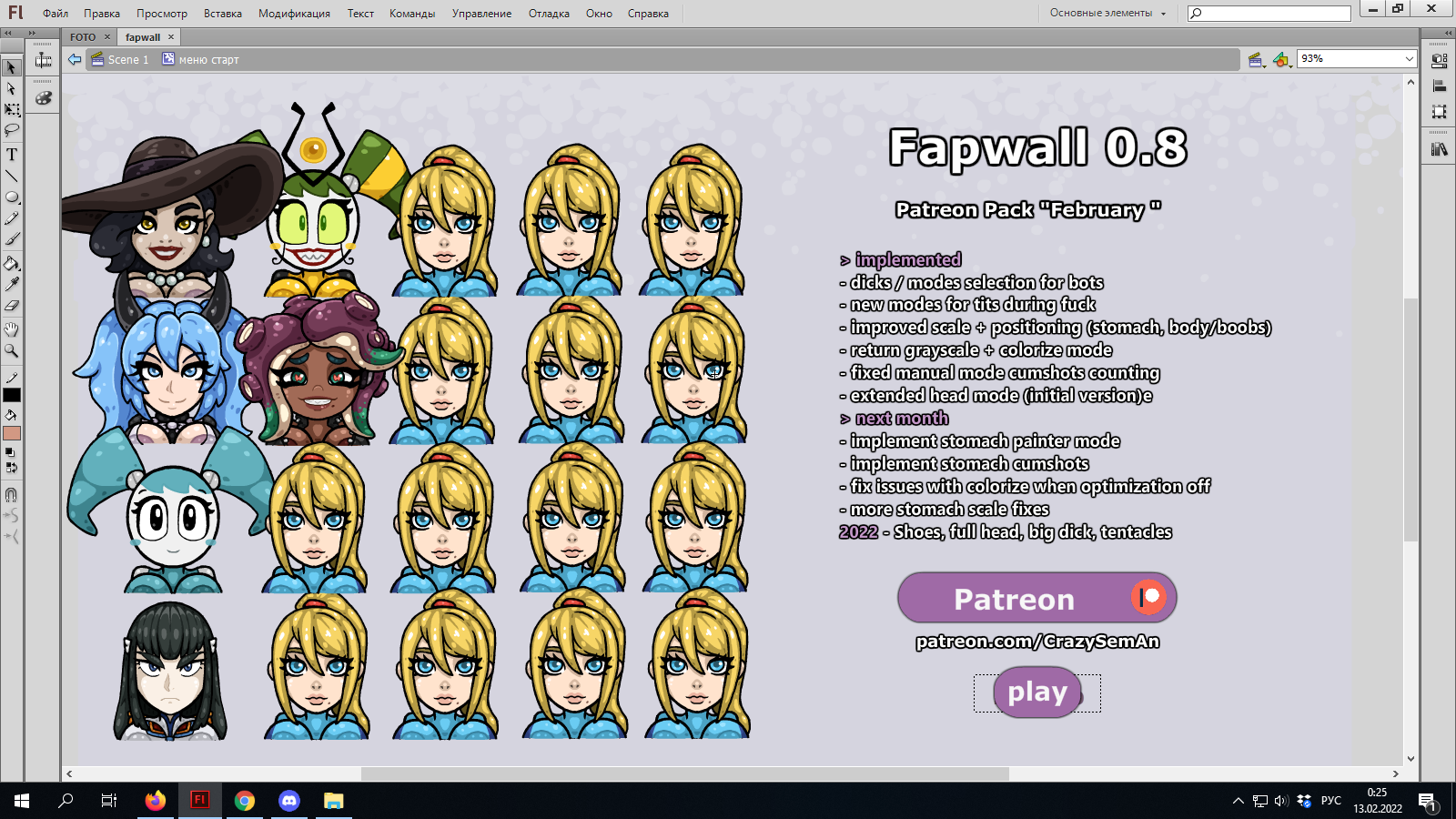Open the Правка menu
The image size is (1456, 819).
click(x=102, y=14)
